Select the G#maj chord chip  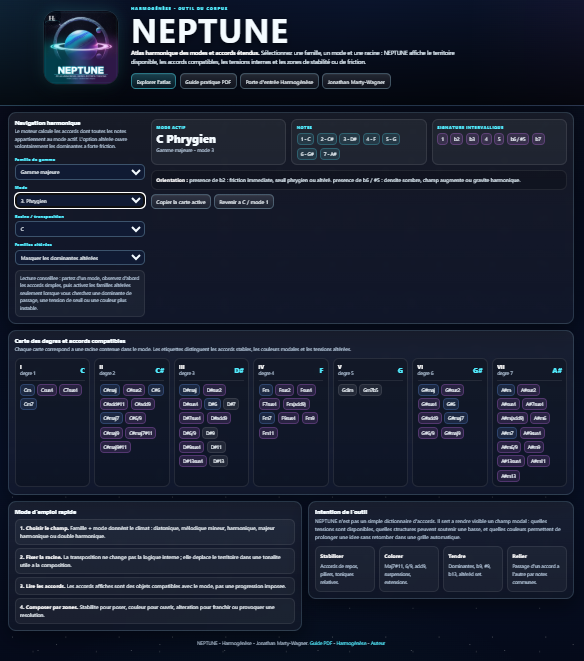pos(428,390)
